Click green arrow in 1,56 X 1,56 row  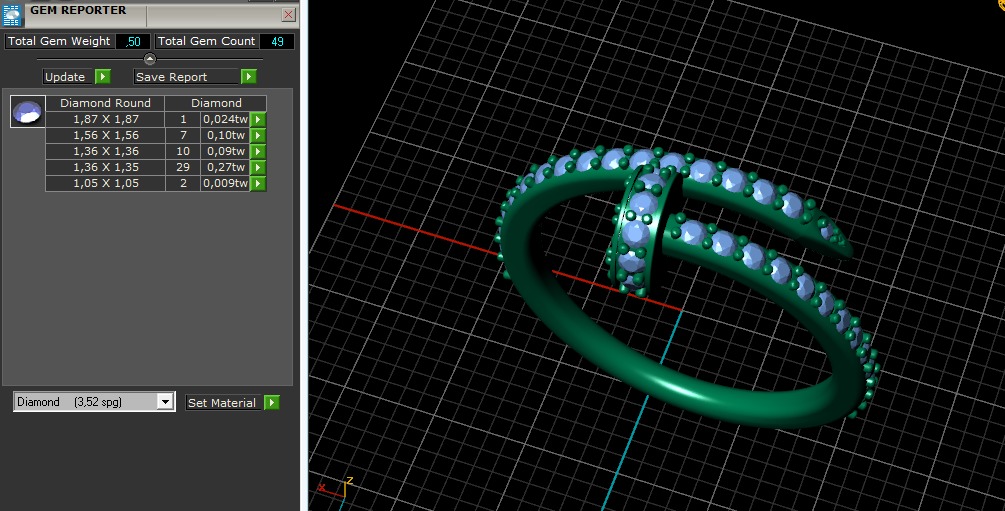(258, 135)
